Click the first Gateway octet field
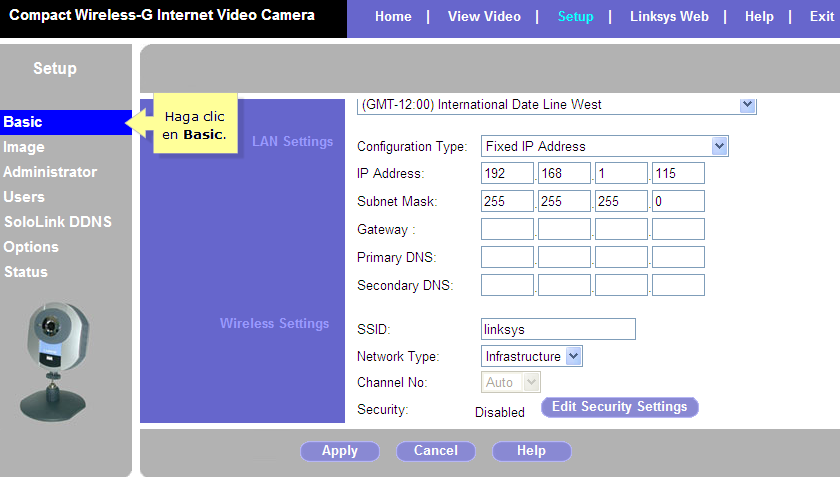Viewport: 840px width, 477px height. (x=507, y=229)
